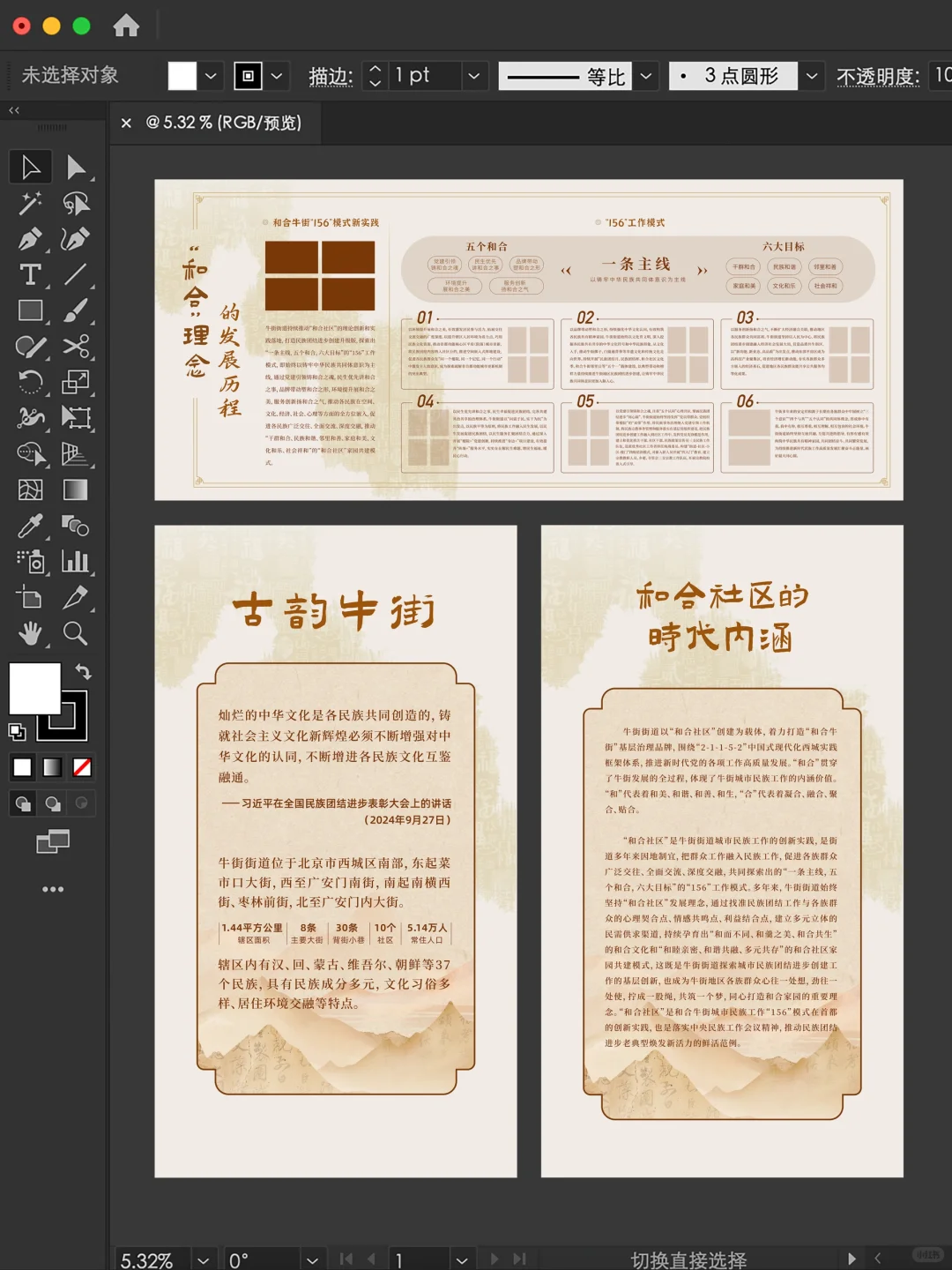This screenshot has height=1270, width=952.
Task: Enable Draw Behind mode
Action: click(x=53, y=803)
